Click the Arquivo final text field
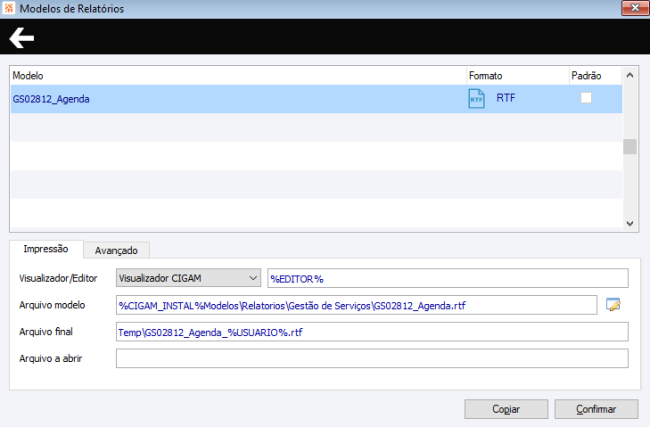Viewport: 650px width, 427px height. pos(372,332)
